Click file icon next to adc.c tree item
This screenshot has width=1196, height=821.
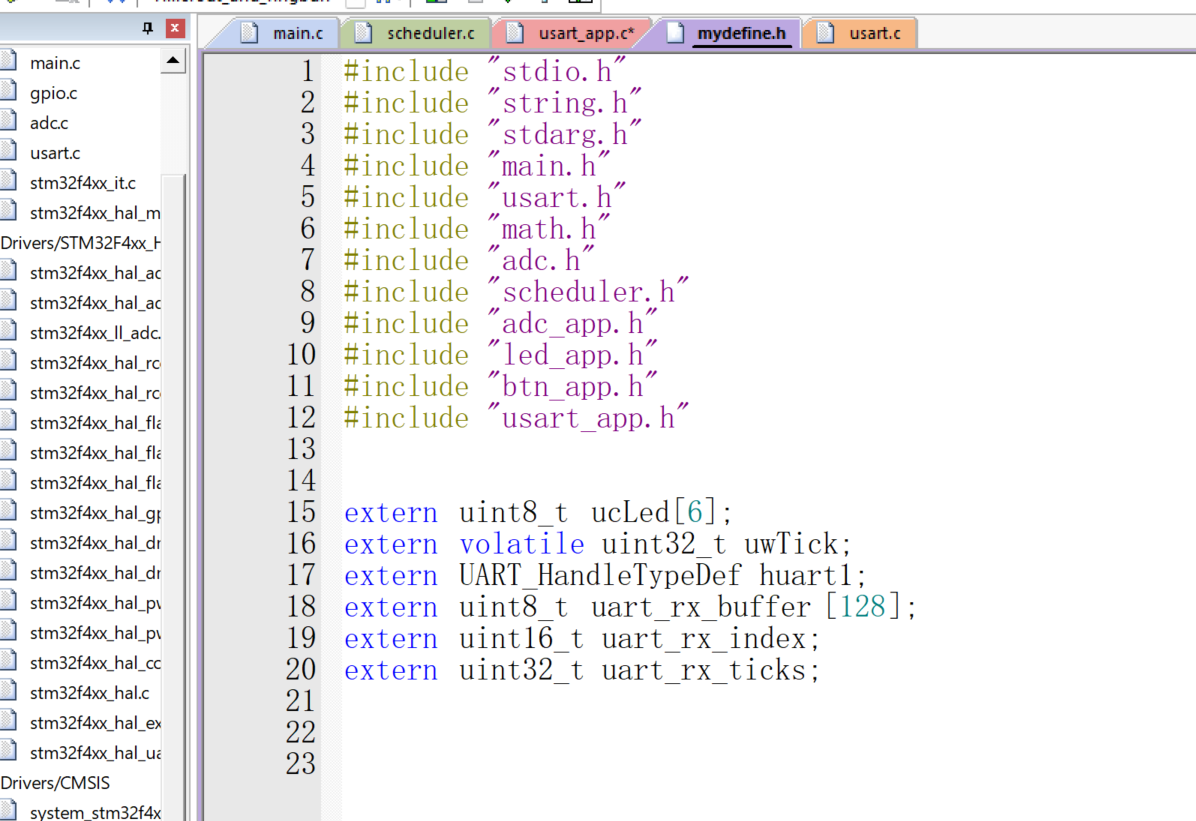[8, 121]
